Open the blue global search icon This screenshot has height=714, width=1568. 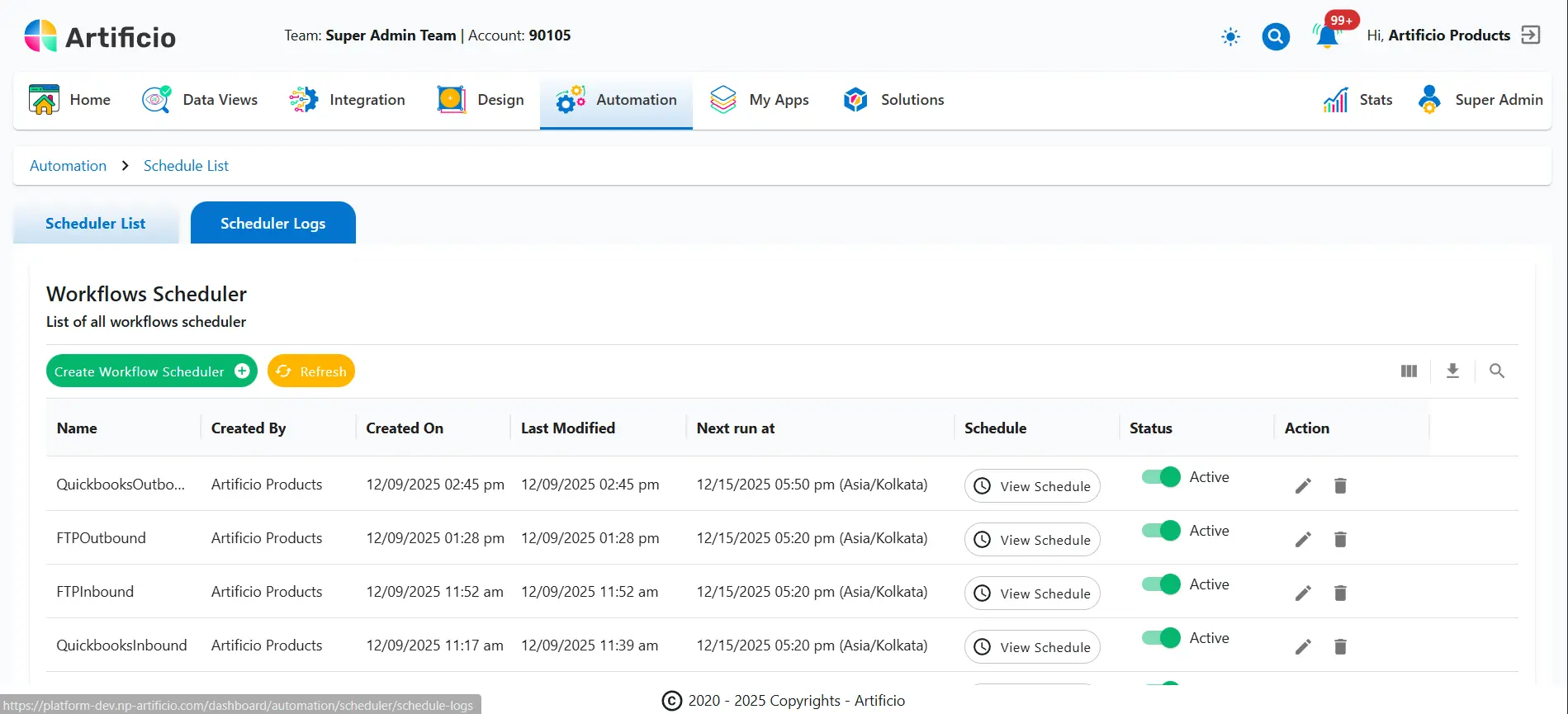pyautogui.click(x=1276, y=36)
